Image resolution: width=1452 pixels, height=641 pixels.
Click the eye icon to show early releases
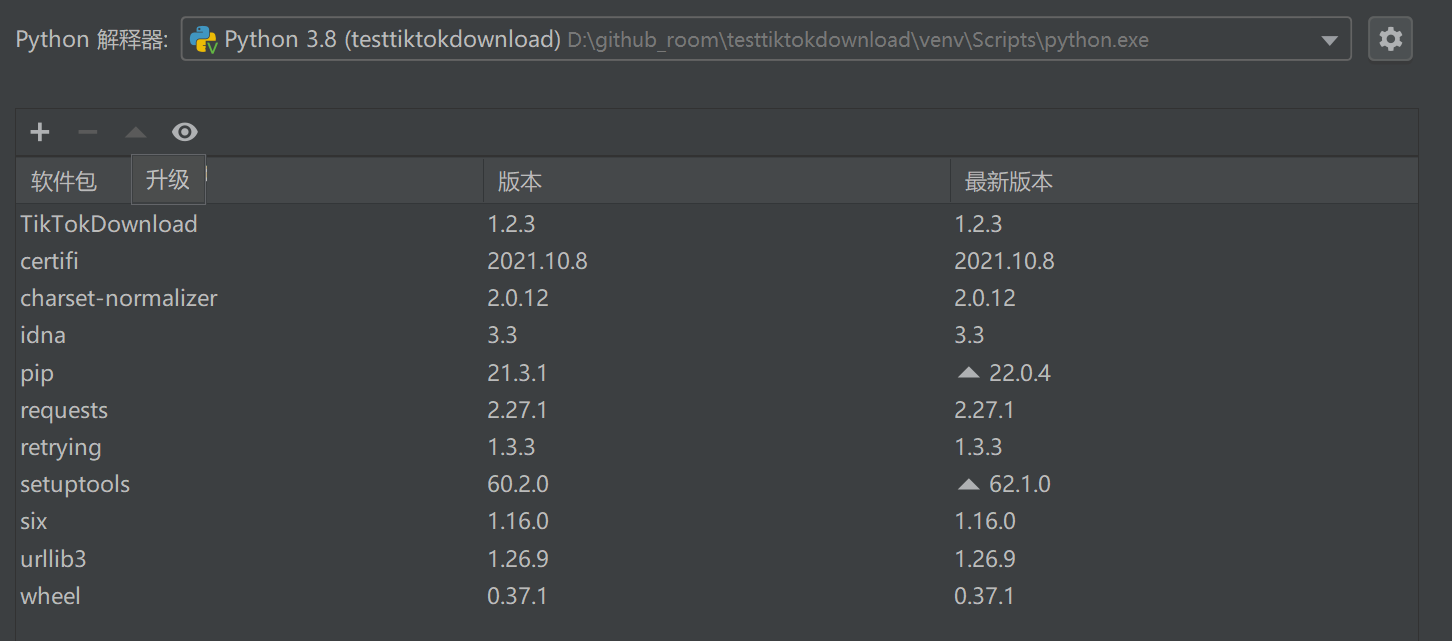(x=184, y=131)
